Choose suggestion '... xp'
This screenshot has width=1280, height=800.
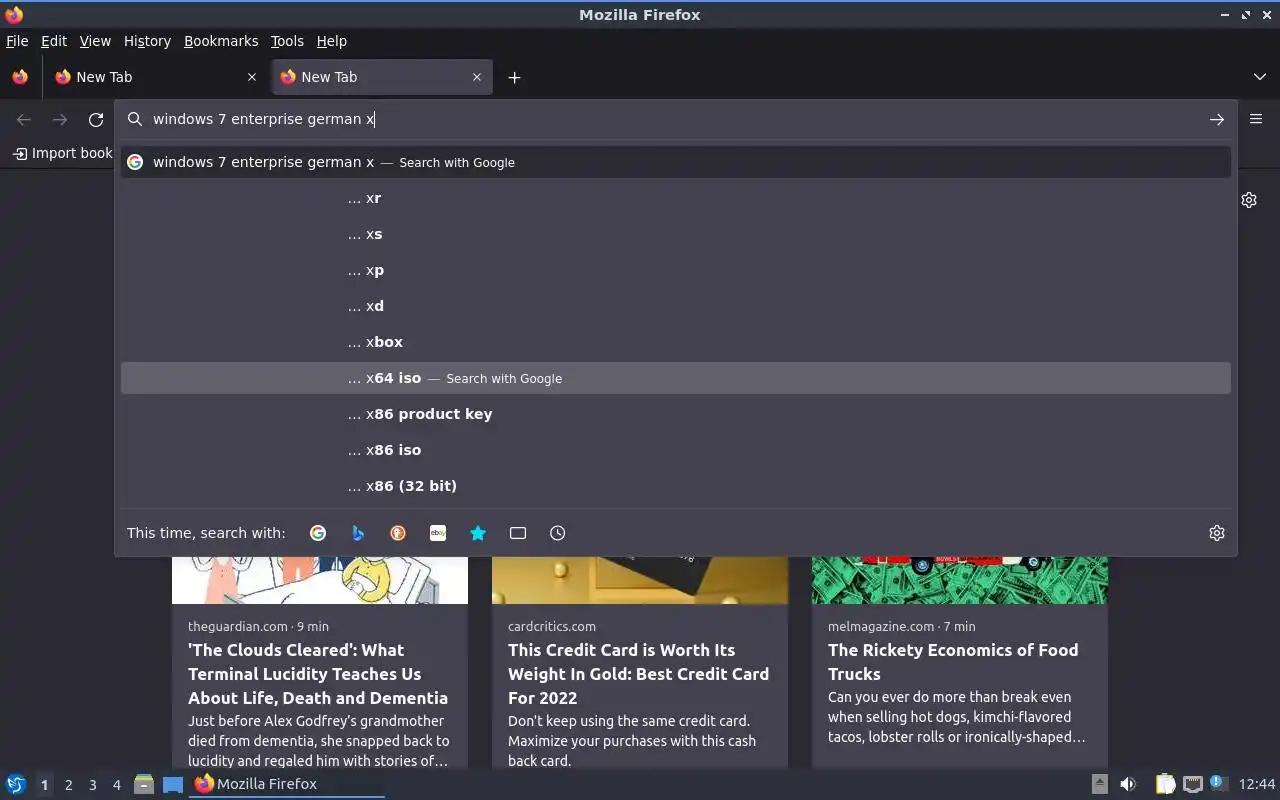pyautogui.click(x=676, y=270)
